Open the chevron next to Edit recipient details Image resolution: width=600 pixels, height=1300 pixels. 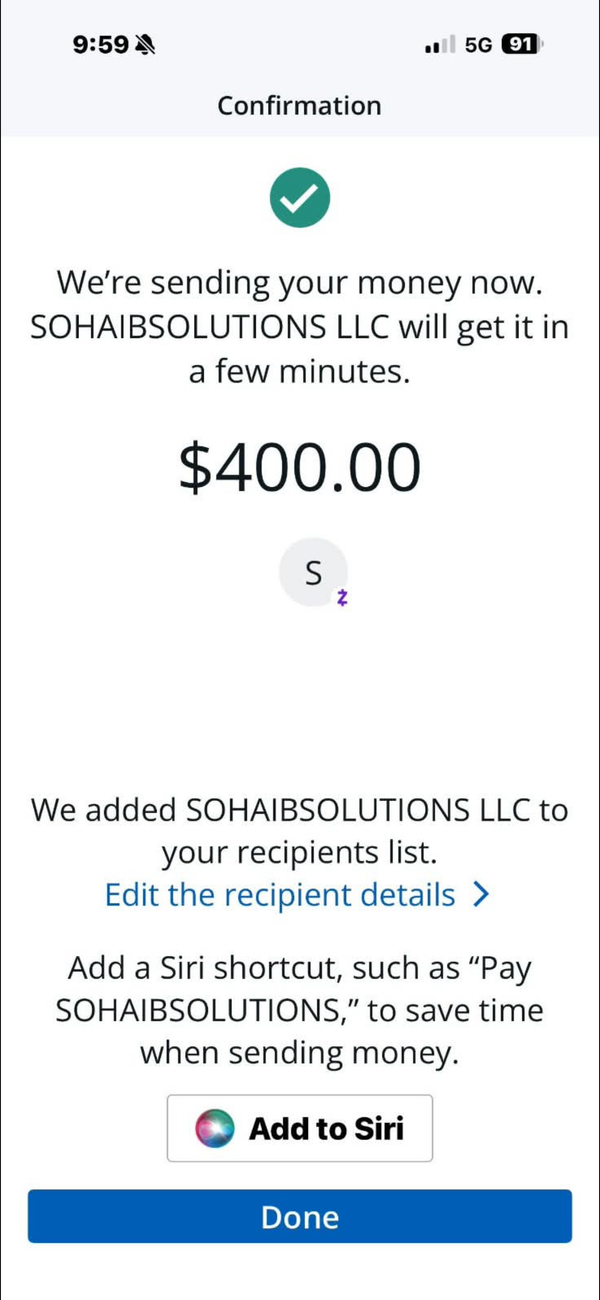point(481,894)
